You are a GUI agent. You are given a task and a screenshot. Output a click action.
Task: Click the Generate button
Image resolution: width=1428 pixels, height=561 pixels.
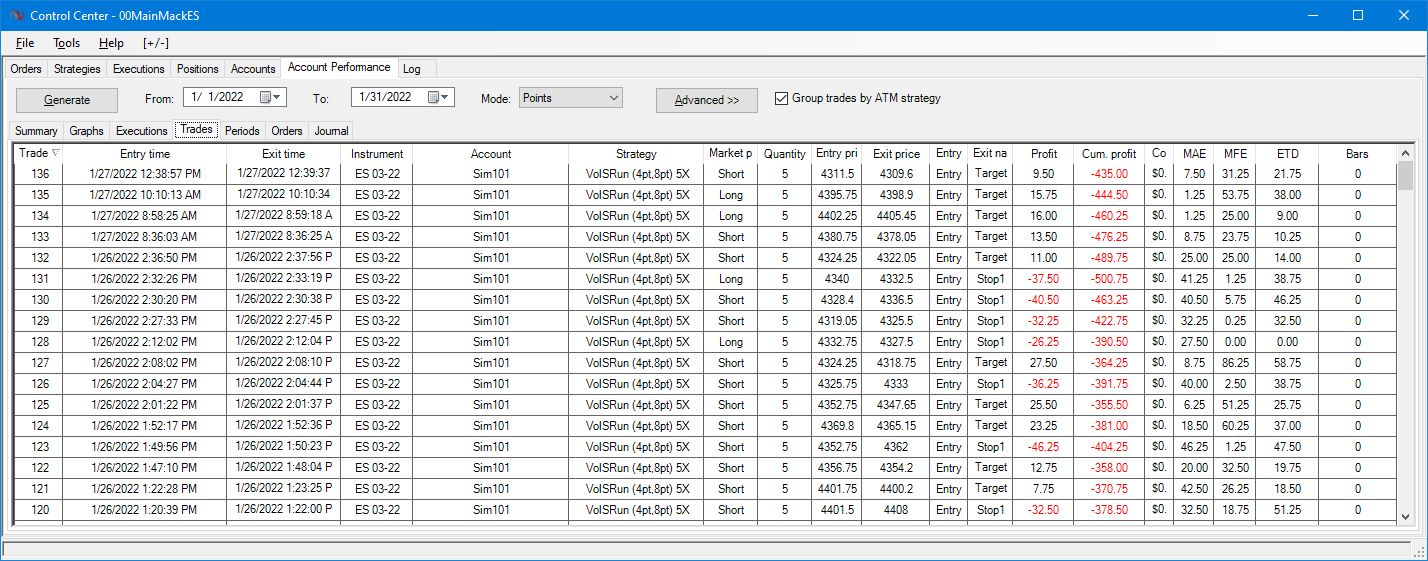tap(67, 100)
